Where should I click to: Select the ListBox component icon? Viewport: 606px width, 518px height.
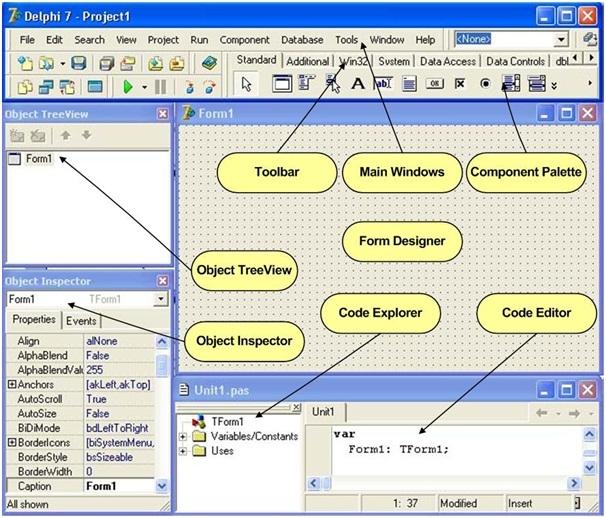click(511, 83)
